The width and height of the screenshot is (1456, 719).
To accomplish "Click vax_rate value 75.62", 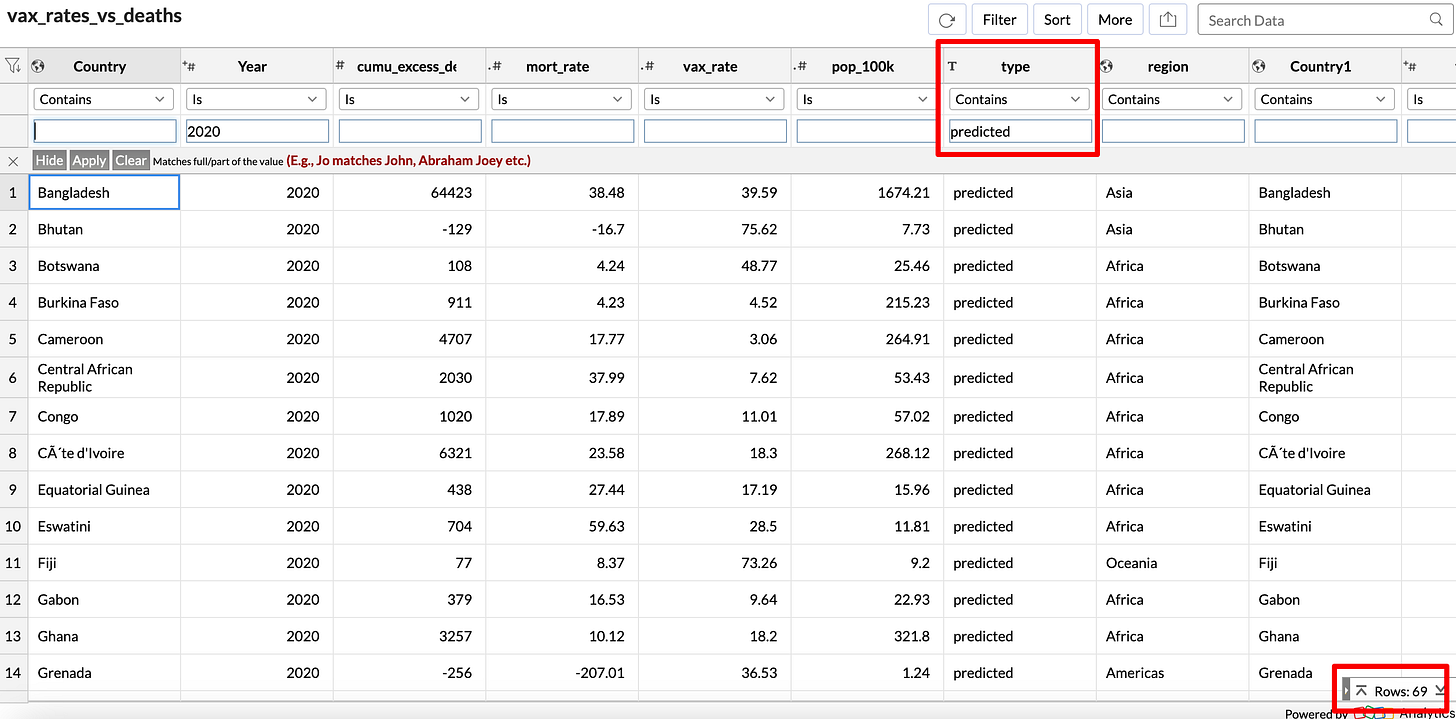I will (x=715, y=229).
